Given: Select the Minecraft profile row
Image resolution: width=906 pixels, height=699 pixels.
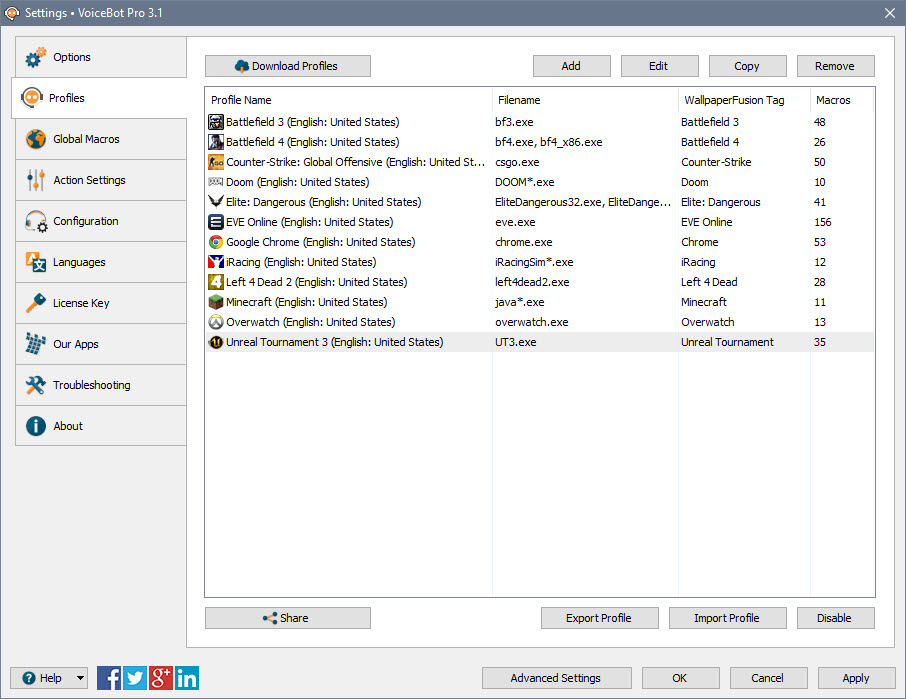Looking at the screenshot, I should pyautogui.click(x=300, y=302).
